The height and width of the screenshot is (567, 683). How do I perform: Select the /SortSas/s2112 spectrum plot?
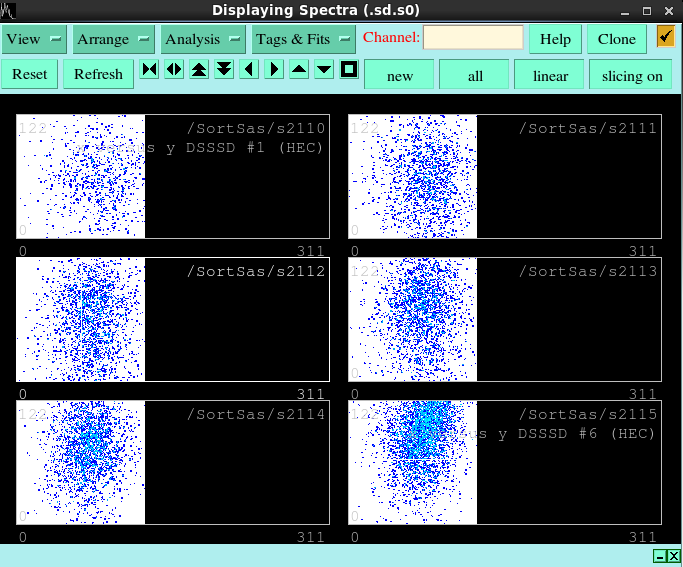click(x=173, y=319)
